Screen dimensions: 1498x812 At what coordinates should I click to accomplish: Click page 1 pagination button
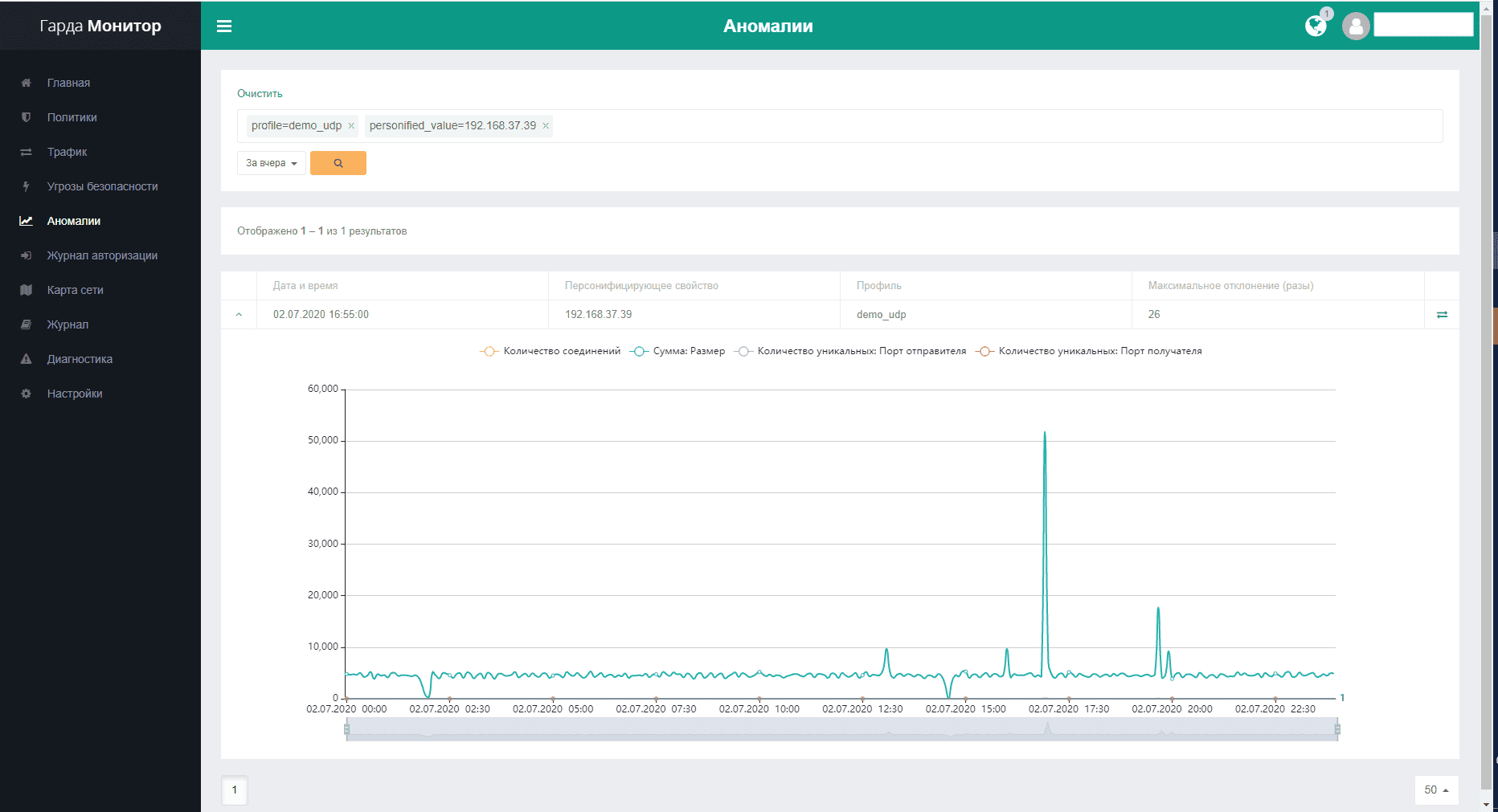[235, 790]
